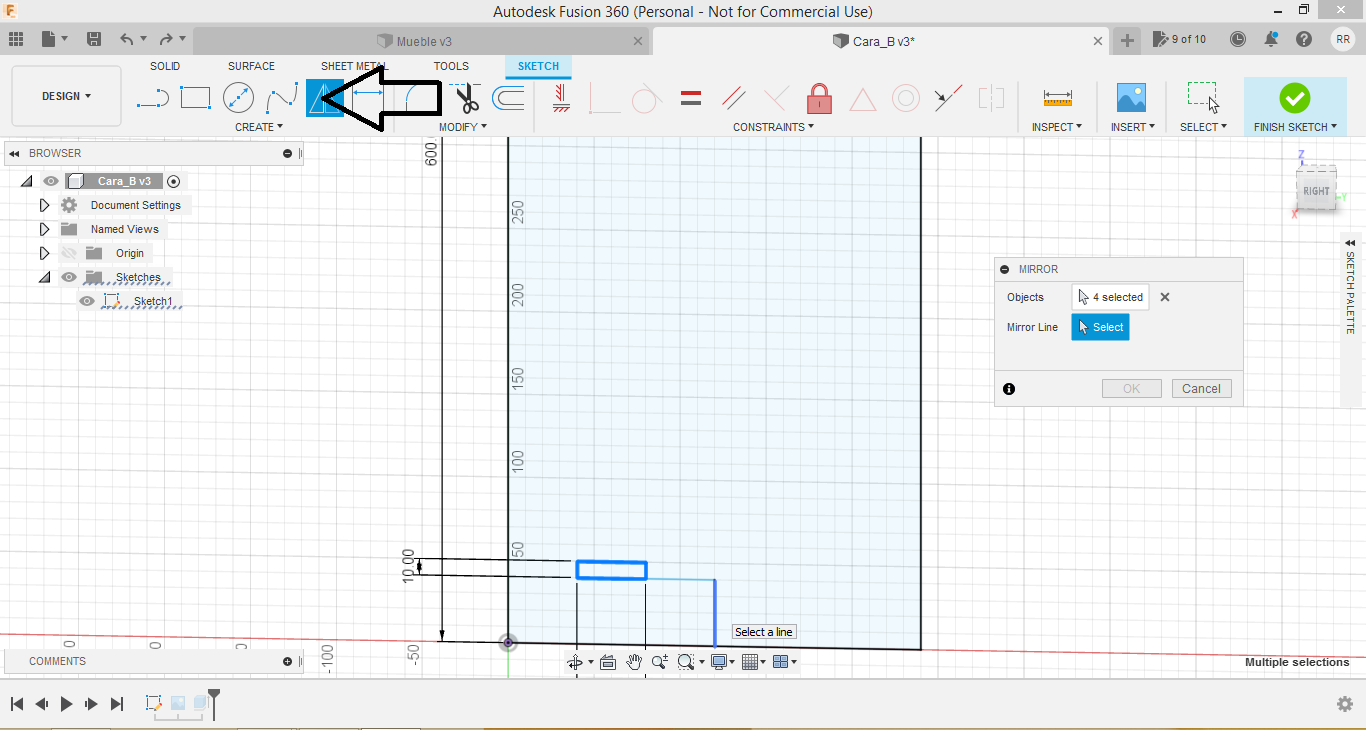Open the DESIGN workspace dropdown

[x=66, y=96]
